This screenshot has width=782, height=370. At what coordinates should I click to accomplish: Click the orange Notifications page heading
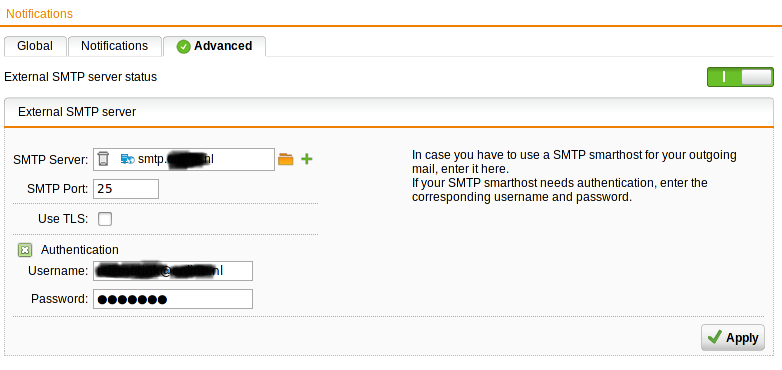coord(39,13)
